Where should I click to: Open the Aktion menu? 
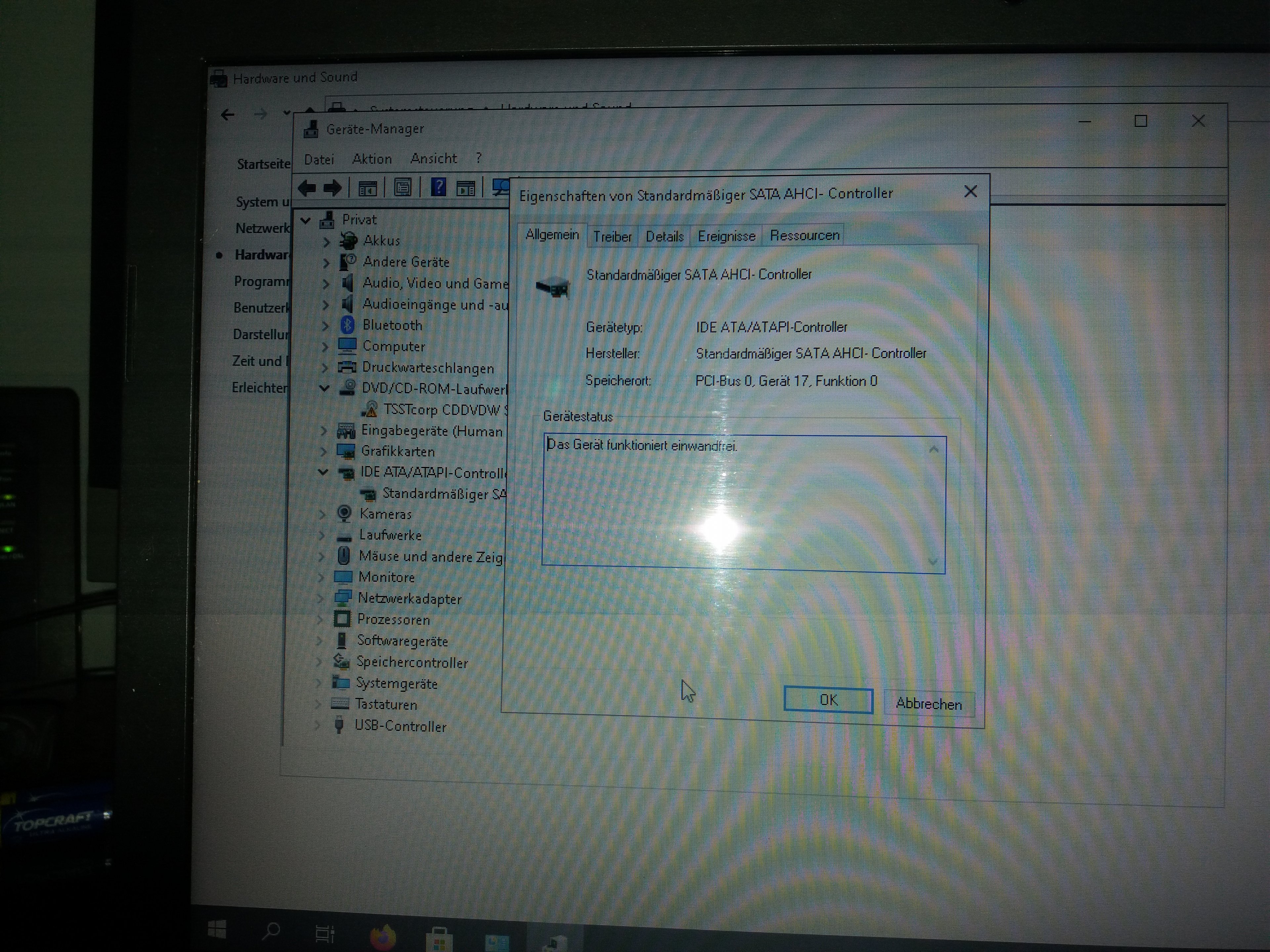point(371,159)
